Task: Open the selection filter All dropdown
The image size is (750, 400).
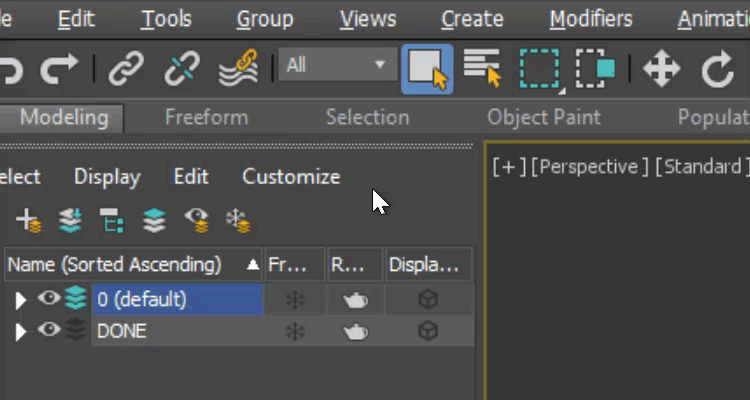Action: [336, 66]
